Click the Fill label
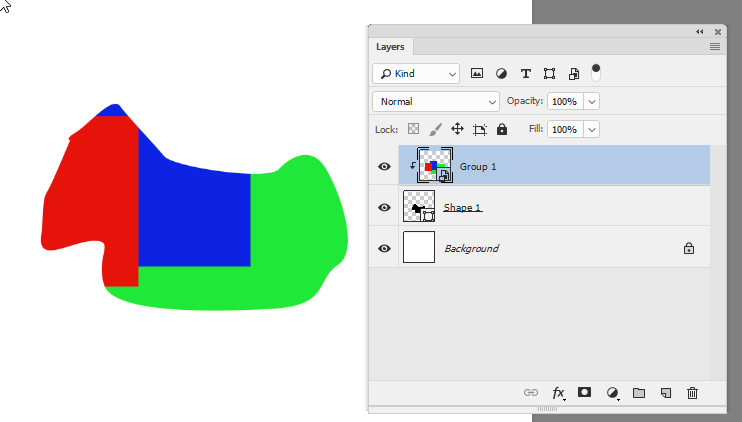This screenshot has height=422, width=742. tap(536, 129)
